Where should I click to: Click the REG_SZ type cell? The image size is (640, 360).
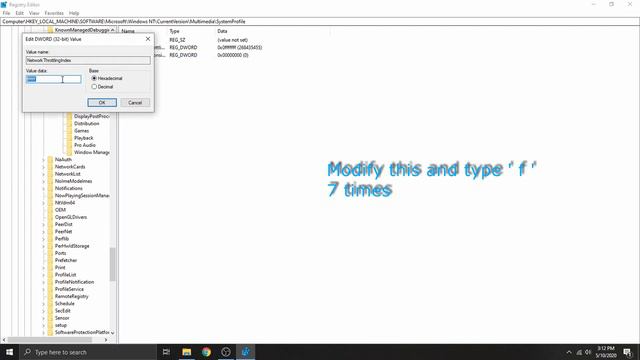click(x=177, y=40)
